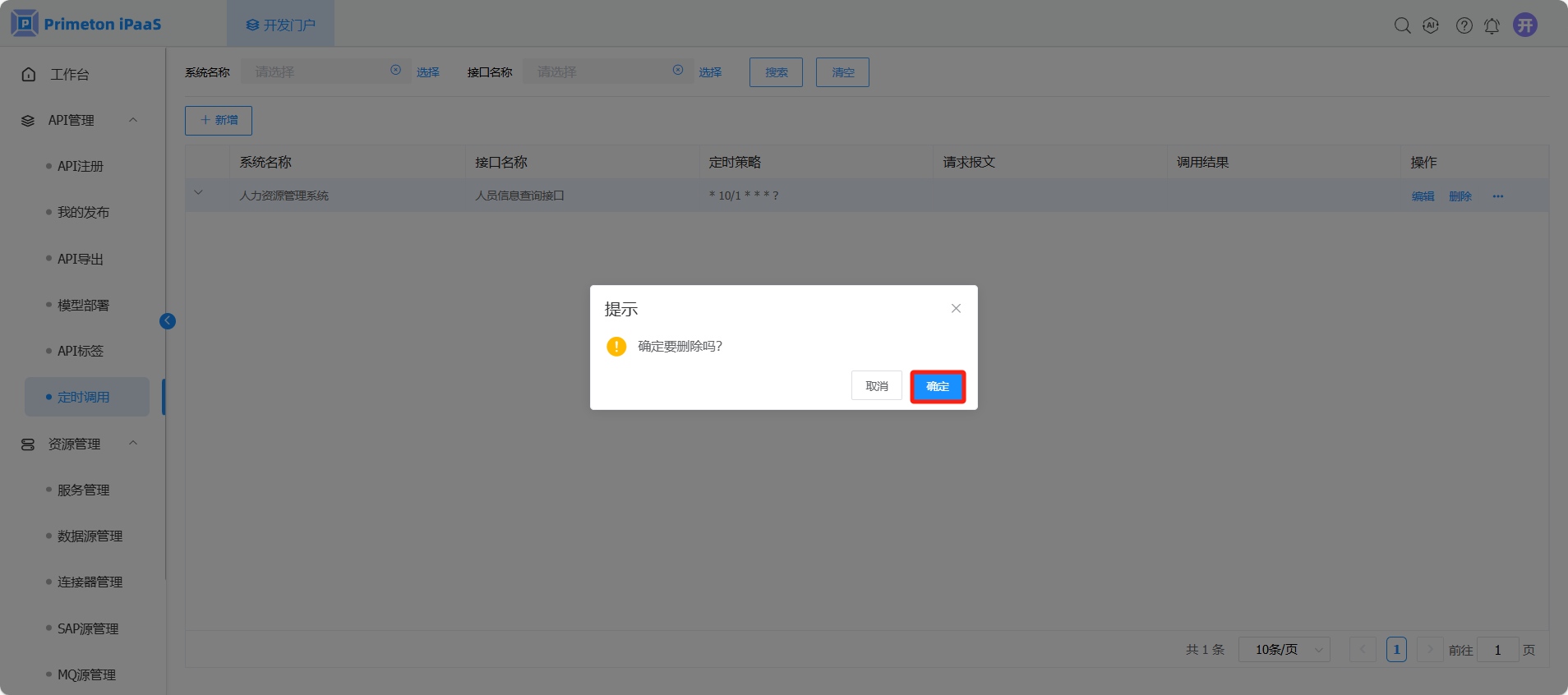The width and height of the screenshot is (1568, 695).
Task: Open the 工作台 menu item
Action: coord(70,74)
